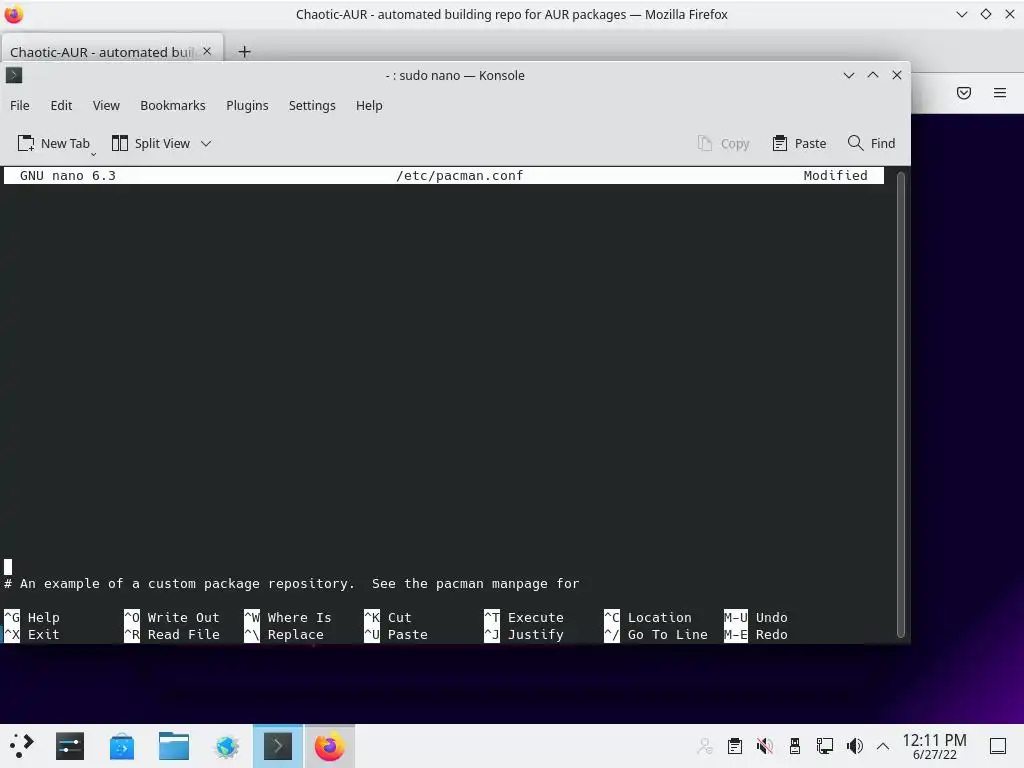This screenshot has height=768, width=1024.
Task: Click the ^R Read File shortcut
Action: click(172, 634)
